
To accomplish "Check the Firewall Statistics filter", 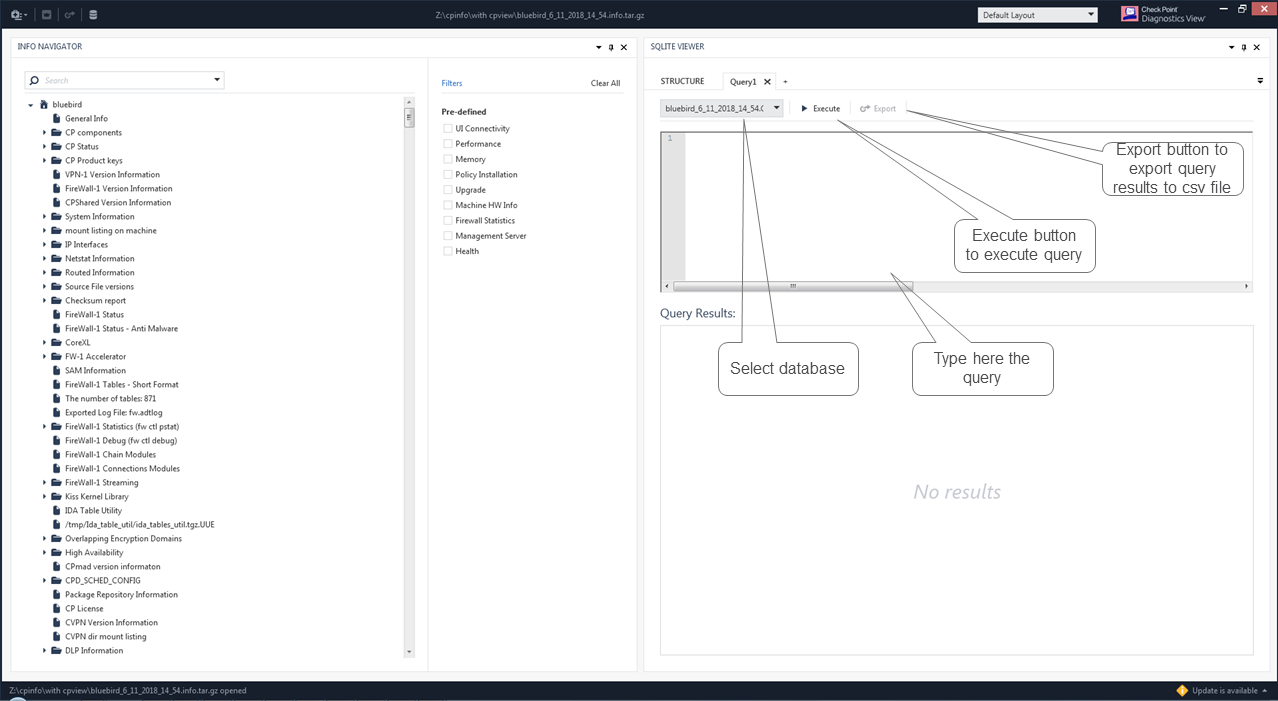I will [x=448, y=221].
